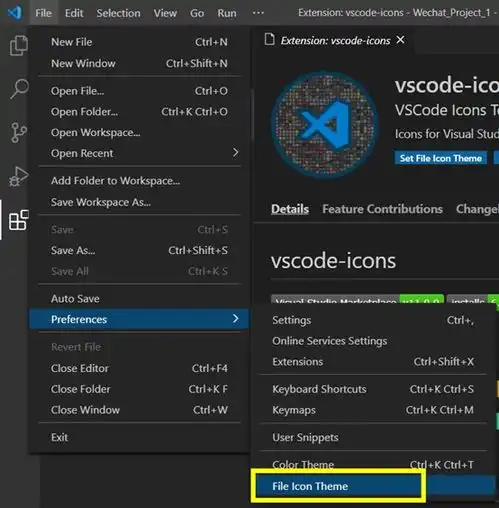
Task: Select Open Folder... menu entry
Action: coord(139,112)
